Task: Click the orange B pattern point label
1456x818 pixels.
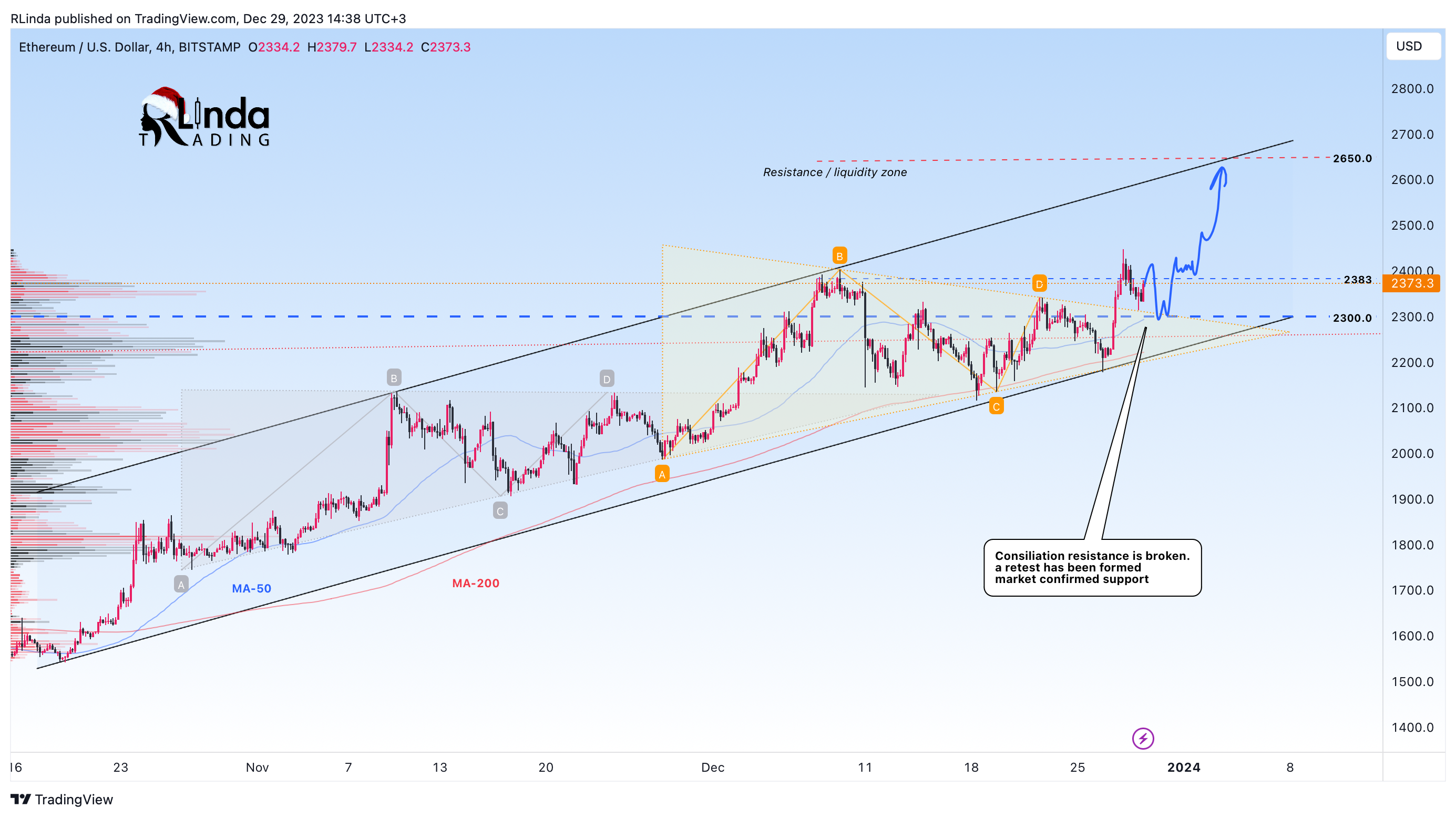Action: 839,256
